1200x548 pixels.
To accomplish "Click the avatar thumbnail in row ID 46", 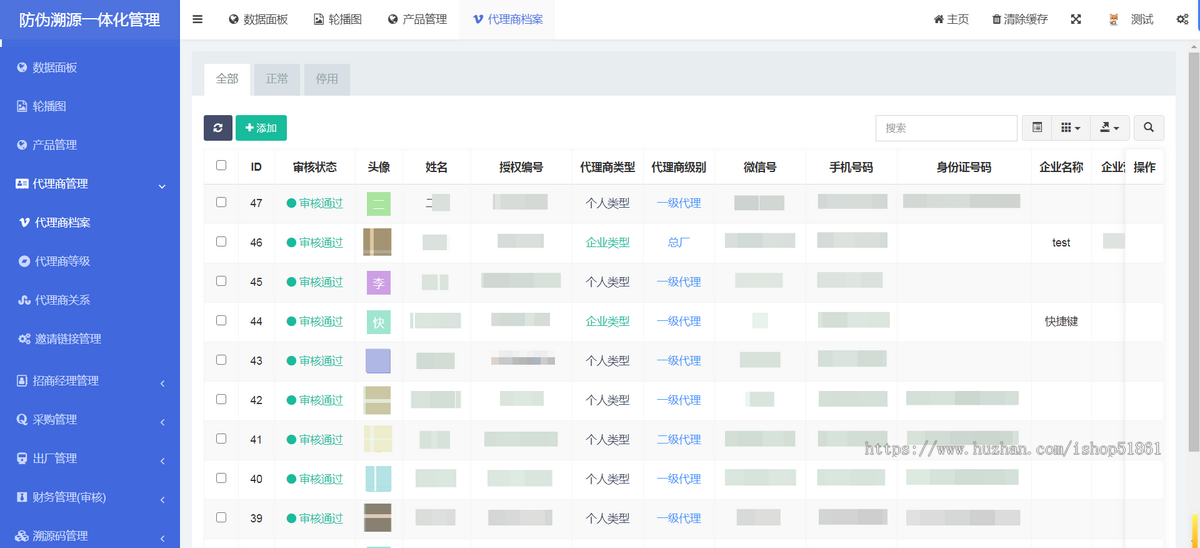I will pyautogui.click(x=377, y=242).
